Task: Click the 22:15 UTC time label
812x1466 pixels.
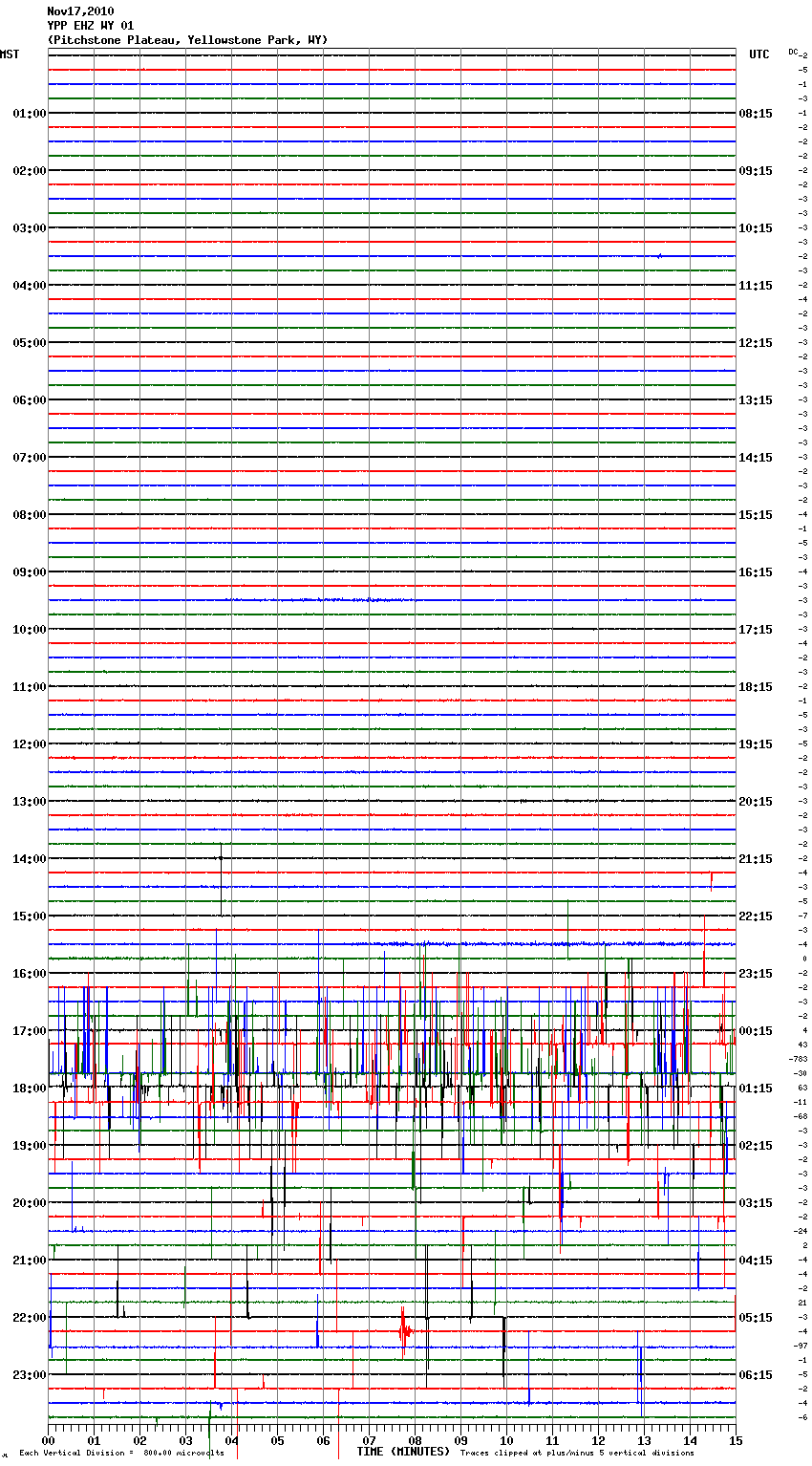Action: click(756, 916)
